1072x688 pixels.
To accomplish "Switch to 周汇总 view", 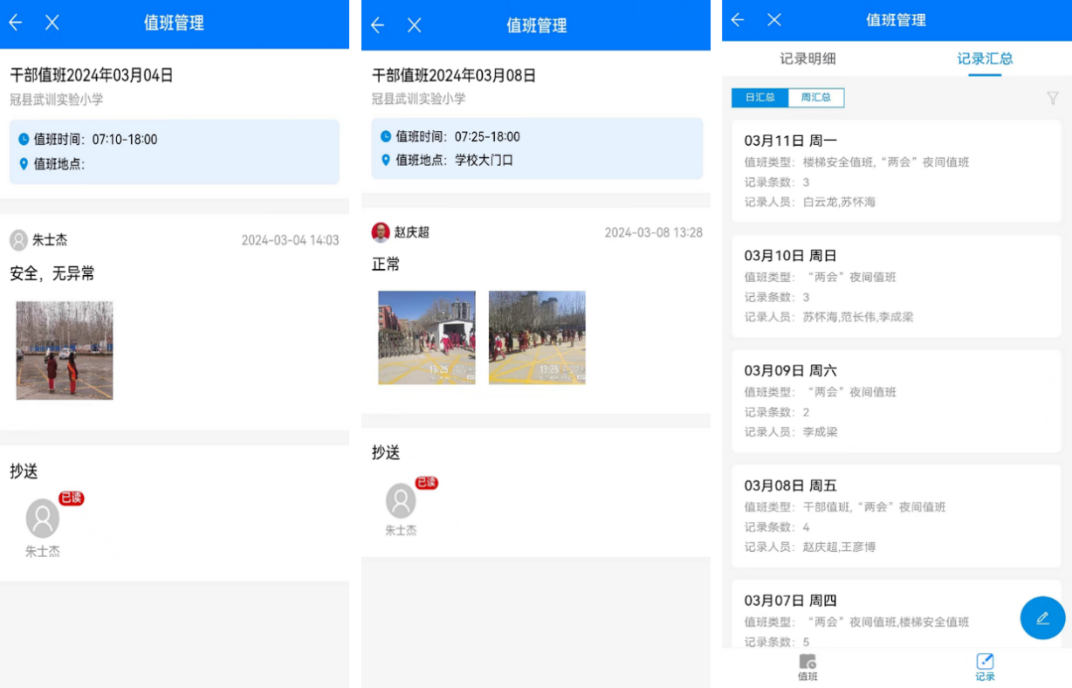I will point(816,98).
